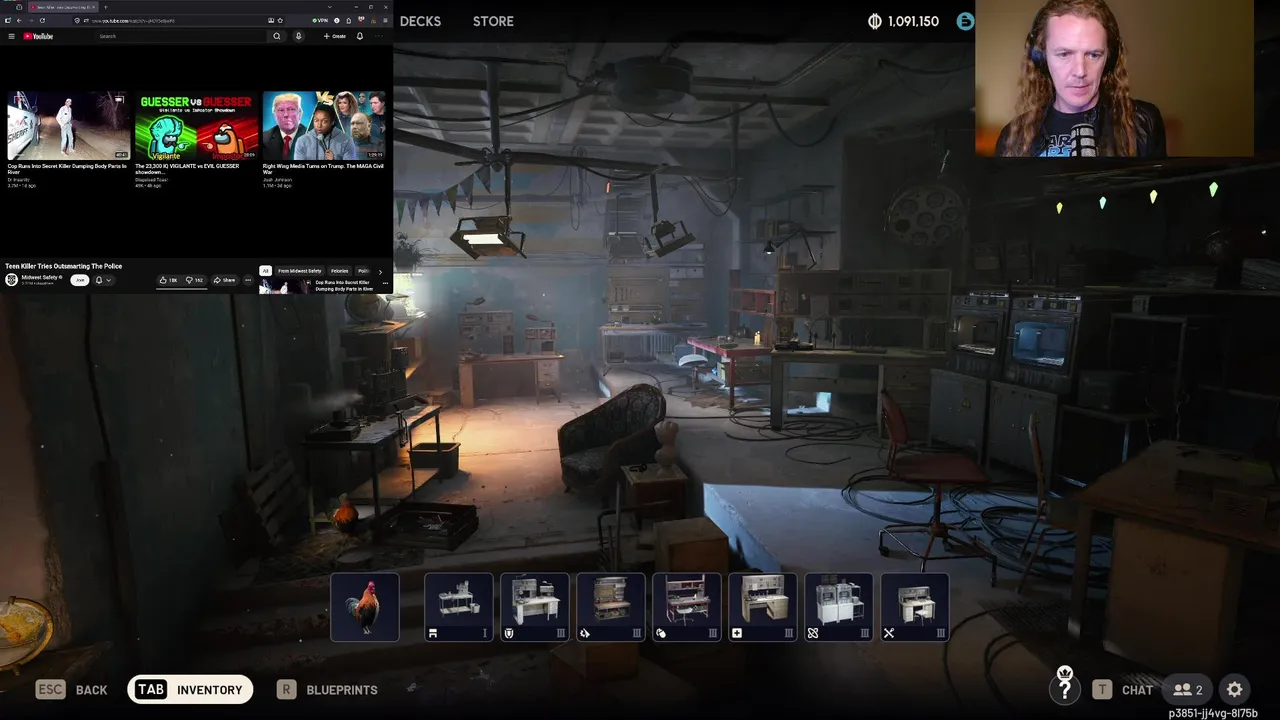Click 'Teen Killer Tries Outsmarting The Police' title

point(64,266)
